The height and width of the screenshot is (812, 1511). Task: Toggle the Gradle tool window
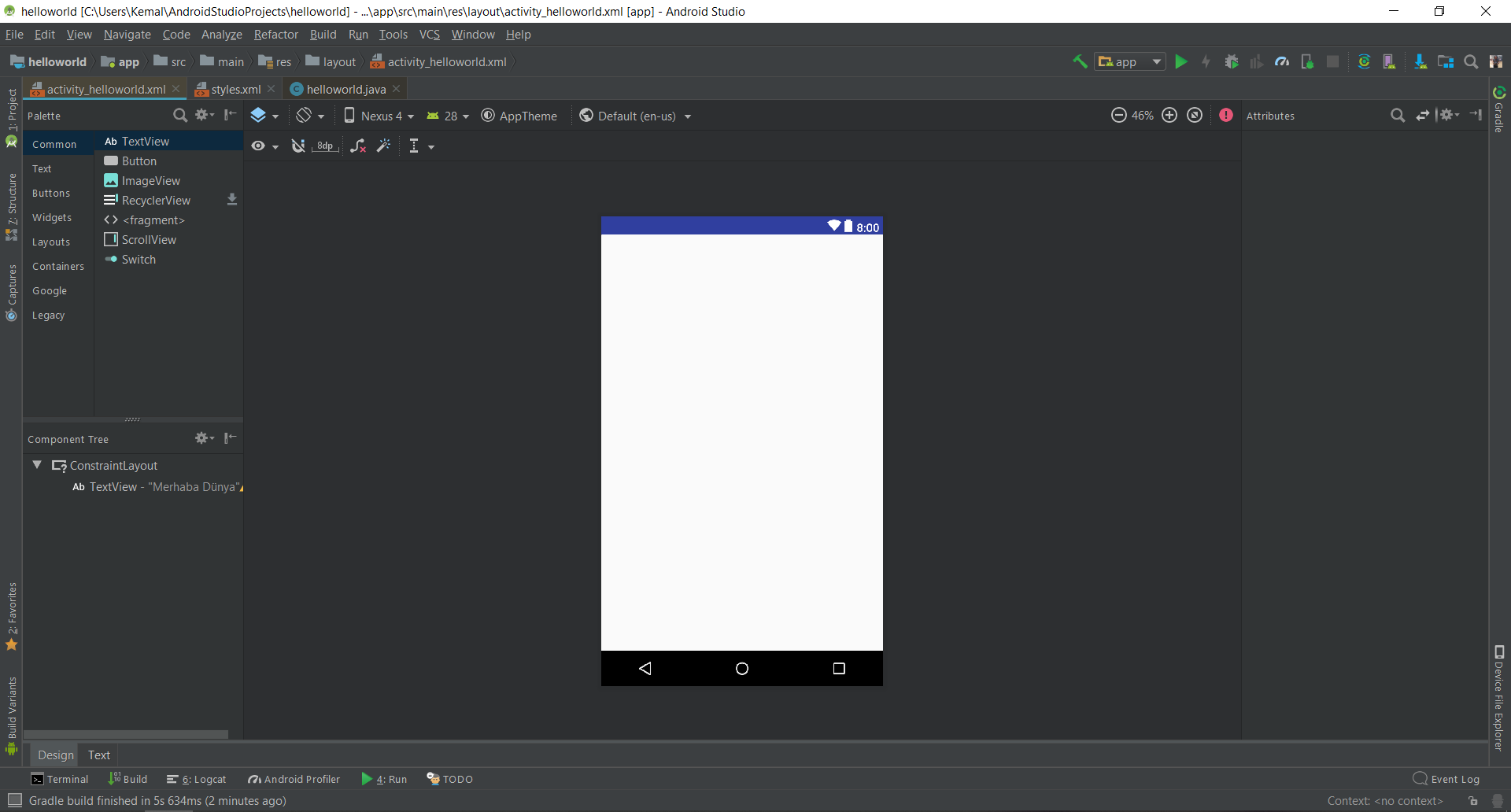point(1499,109)
